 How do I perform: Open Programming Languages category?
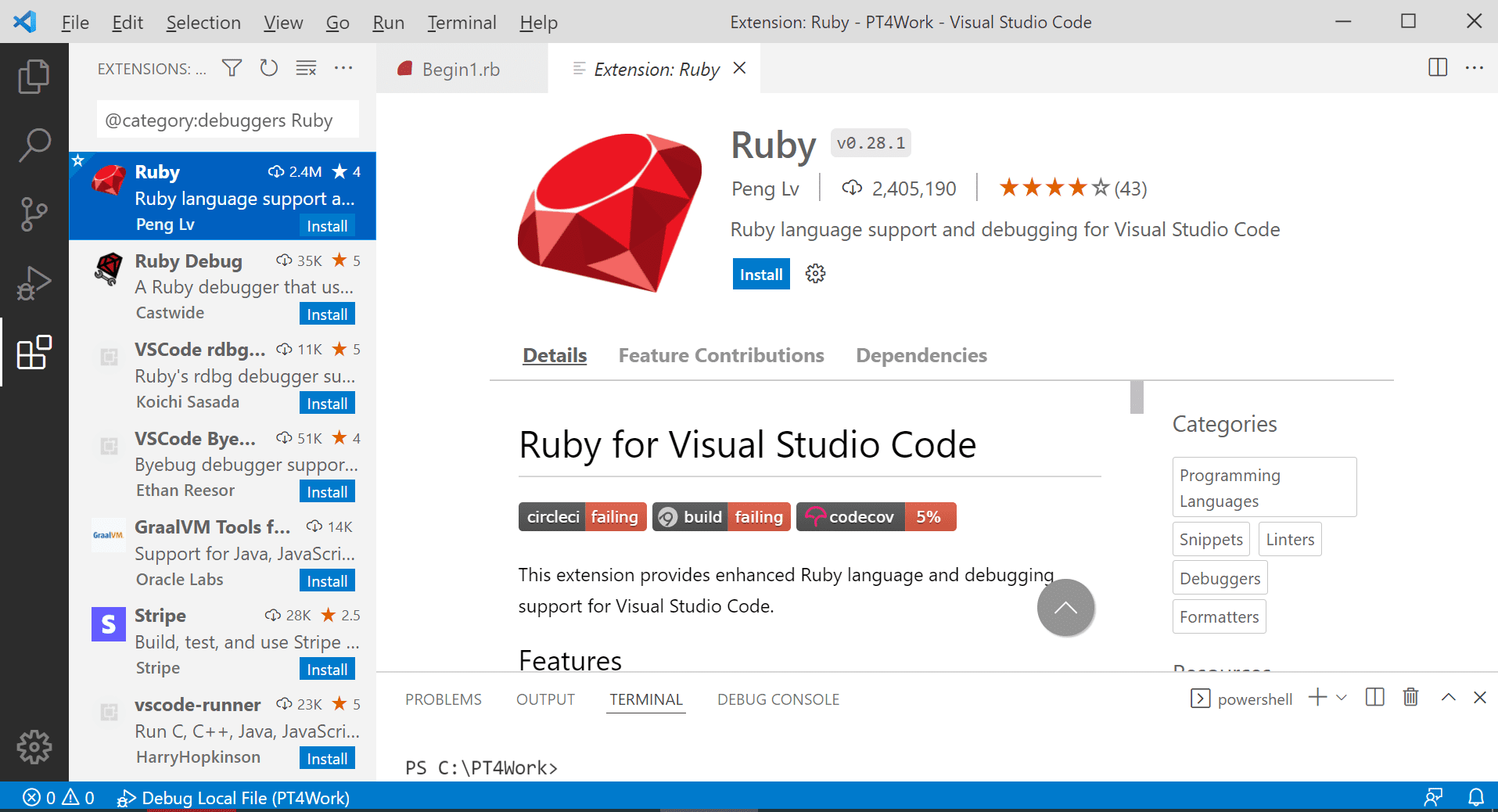[x=1264, y=487]
